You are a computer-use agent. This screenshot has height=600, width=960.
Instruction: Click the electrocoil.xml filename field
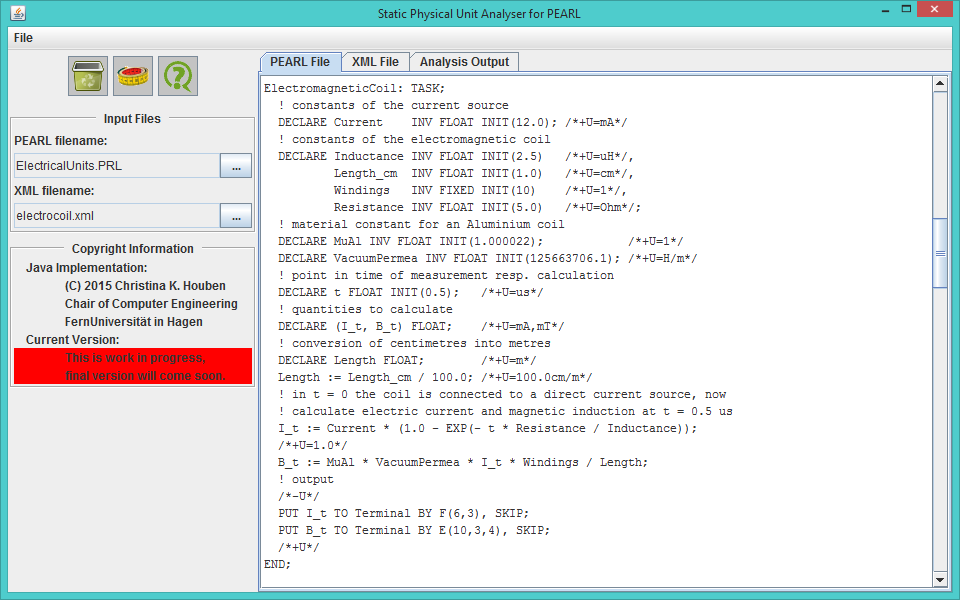(113, 215)
